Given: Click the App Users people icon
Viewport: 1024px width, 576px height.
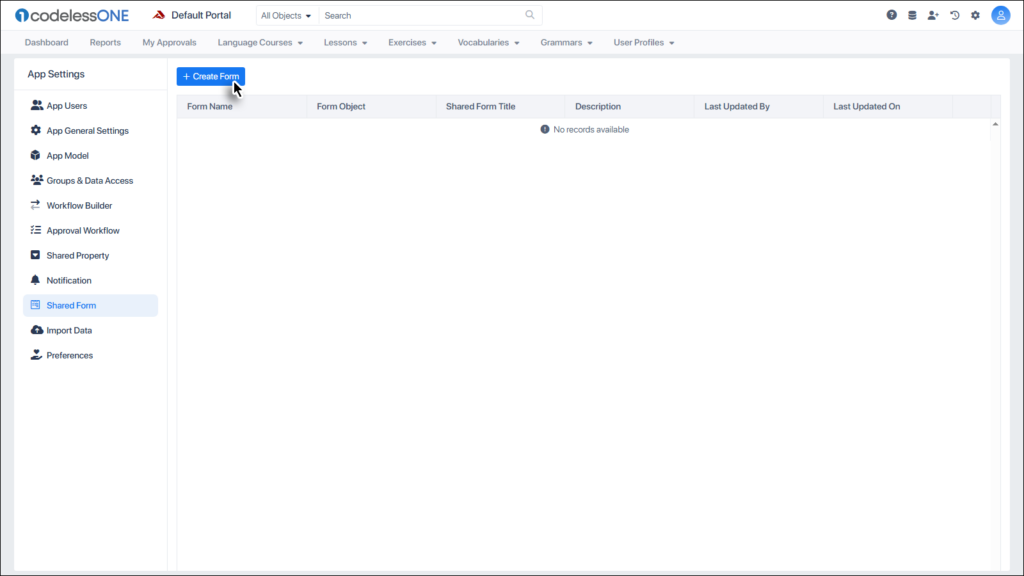Looking at the screenshot, I should [x=37, y=105].
